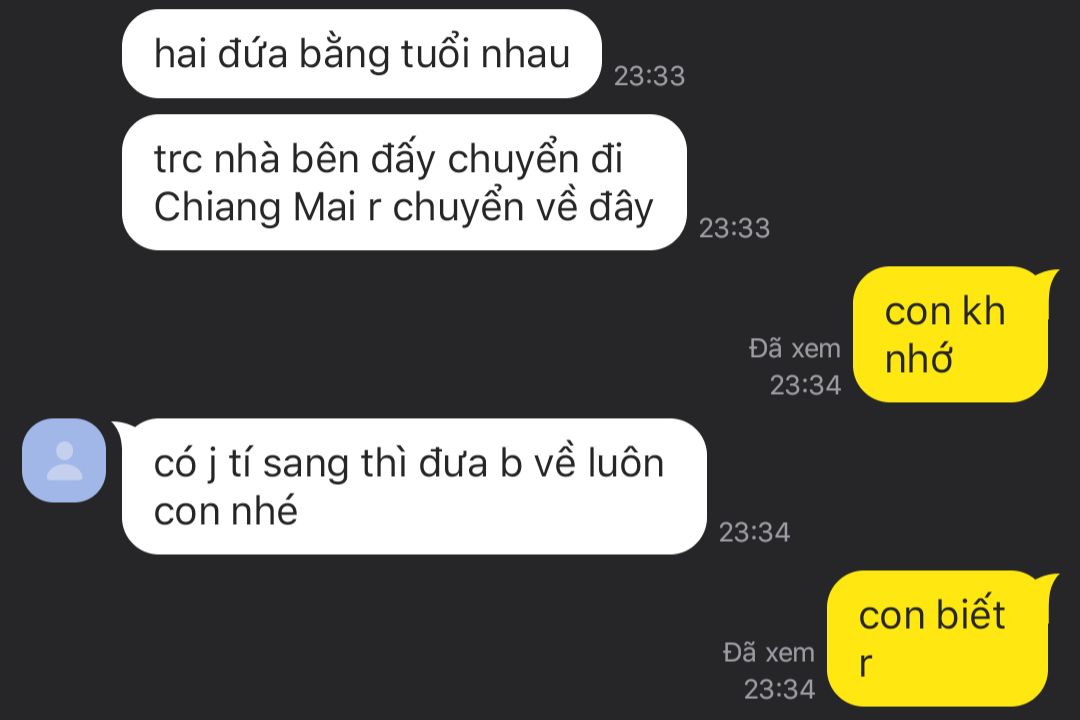
Task: Tap 23:33 timestamp beside Chiang Mai message
Action: point(734,228)
